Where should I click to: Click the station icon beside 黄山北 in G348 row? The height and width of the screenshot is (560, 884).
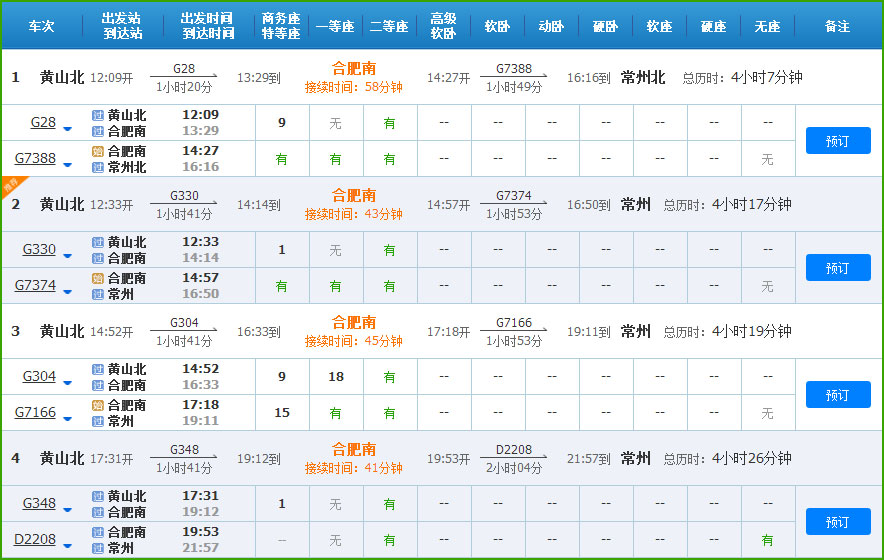pos(98,496)
